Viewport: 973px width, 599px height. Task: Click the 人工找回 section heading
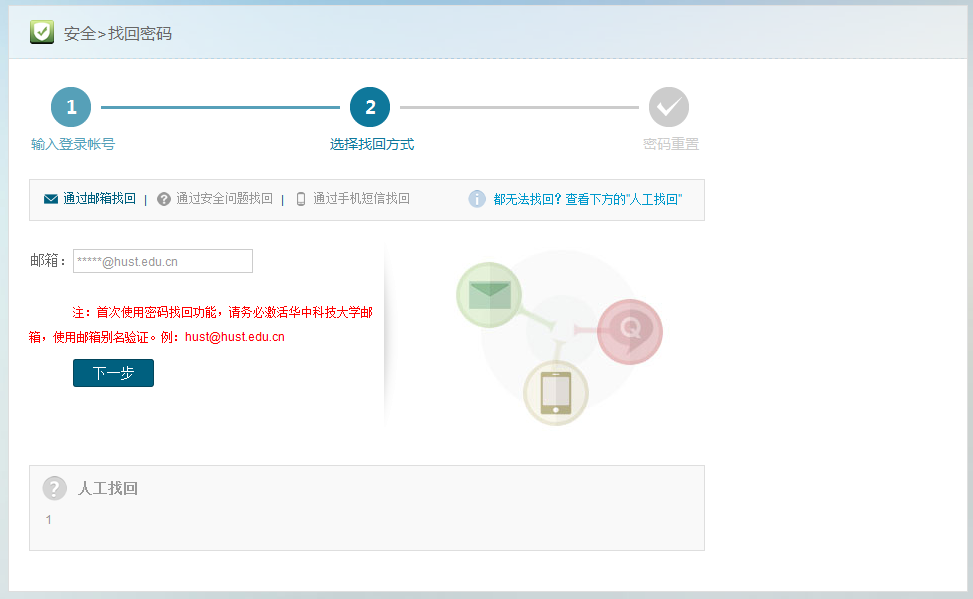(x=108, y=489)
